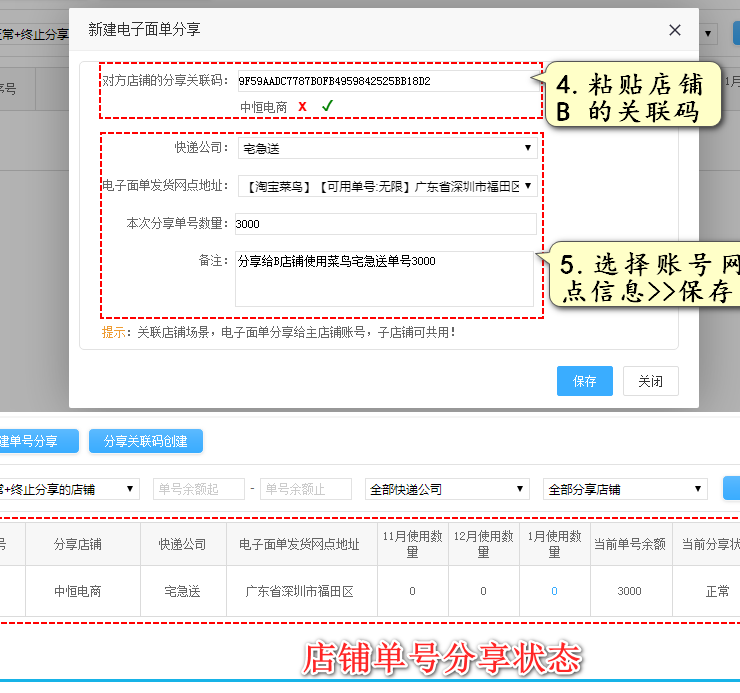Viewport: 740px width, 693px height.
Task: Open the 全部分享店铺 dropdown
Action: tap(625, 489)
